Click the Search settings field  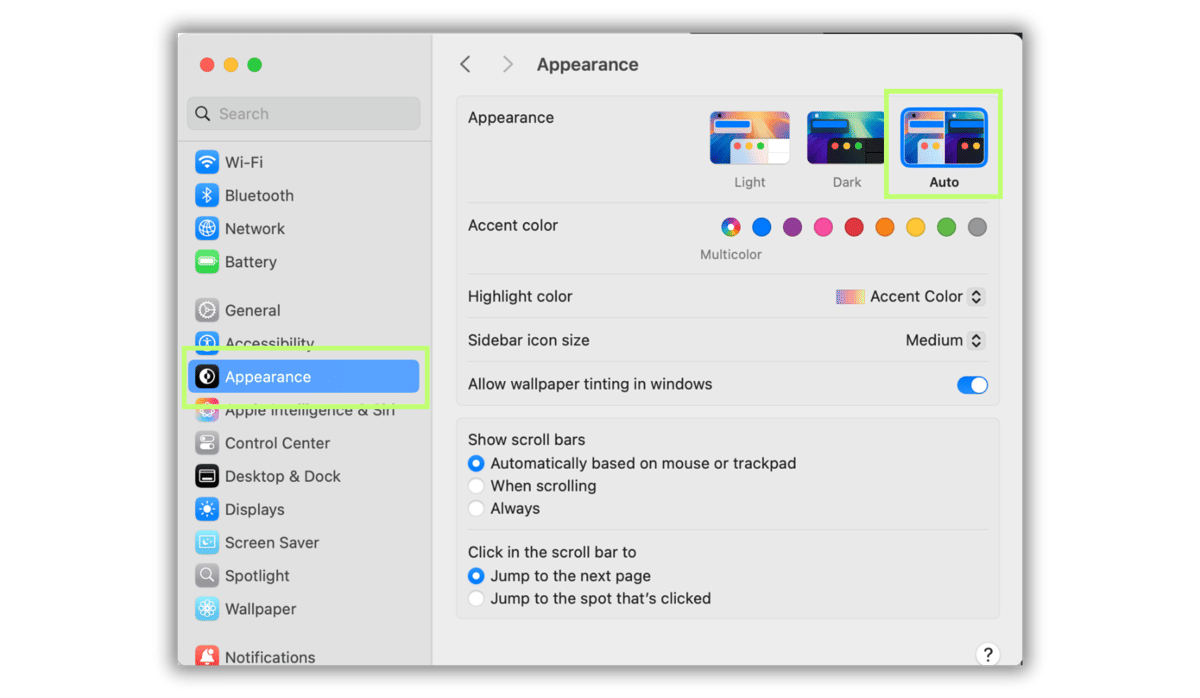[304, 114]
